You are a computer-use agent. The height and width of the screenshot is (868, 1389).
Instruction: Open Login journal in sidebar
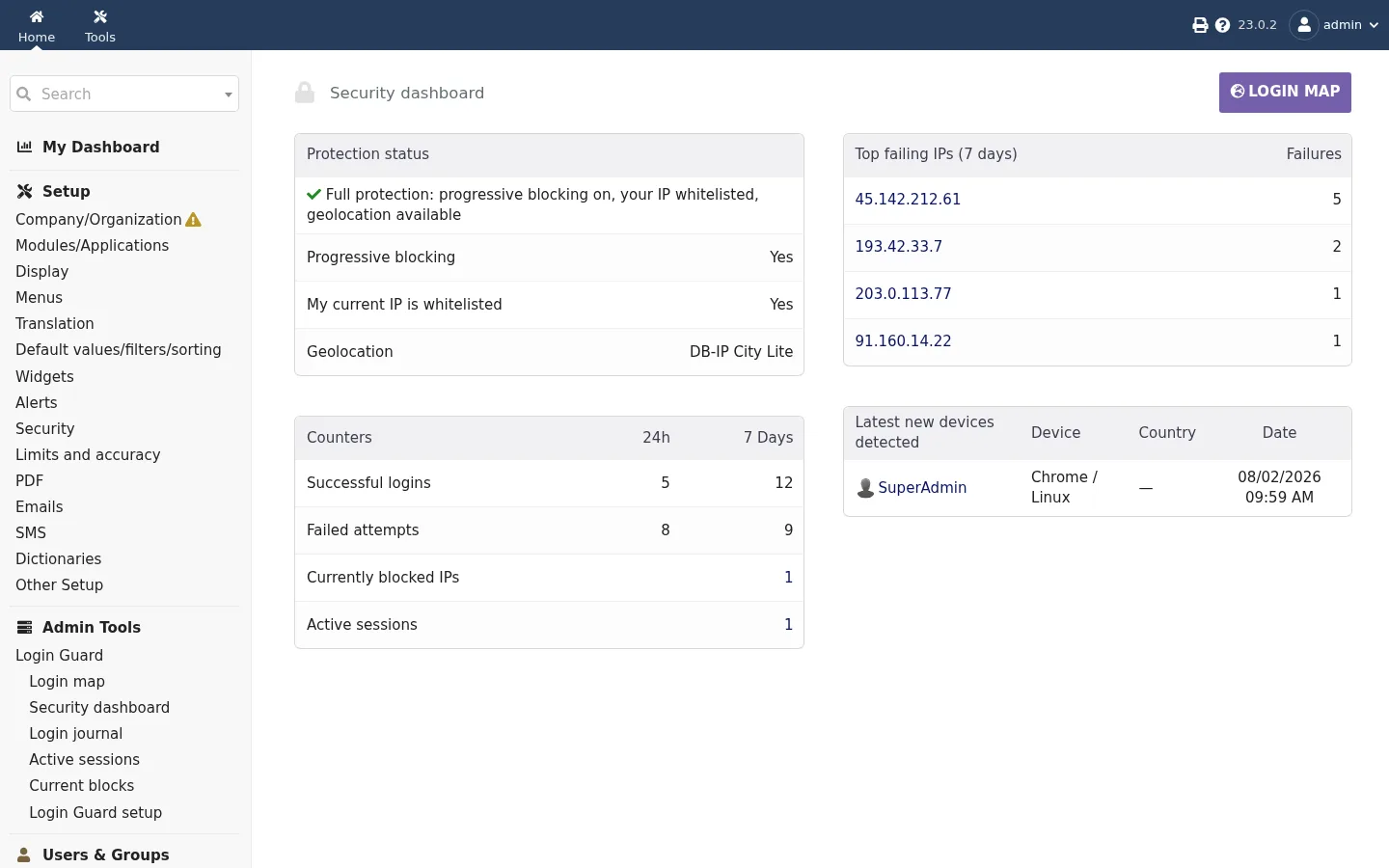75,734
